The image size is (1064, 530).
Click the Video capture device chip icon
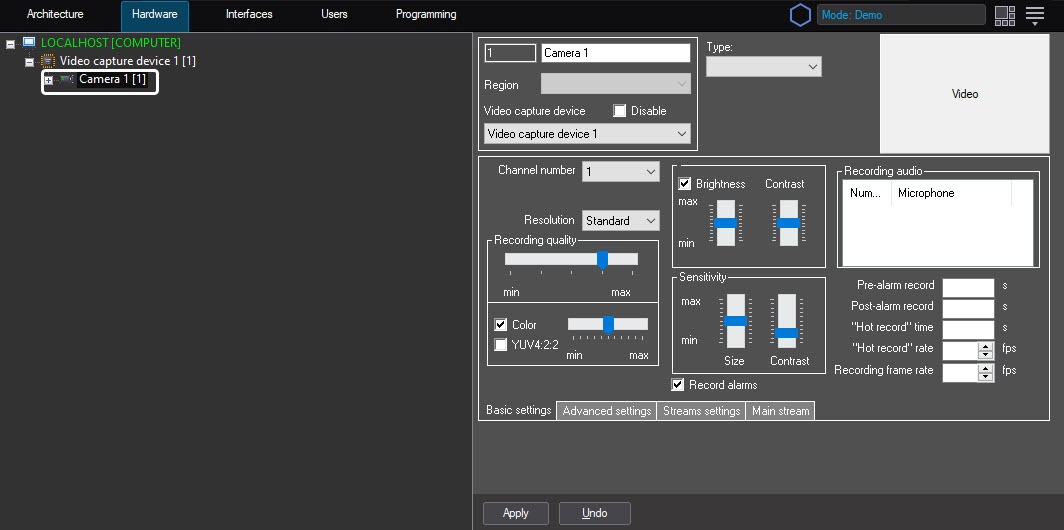(x=47, y=61)
